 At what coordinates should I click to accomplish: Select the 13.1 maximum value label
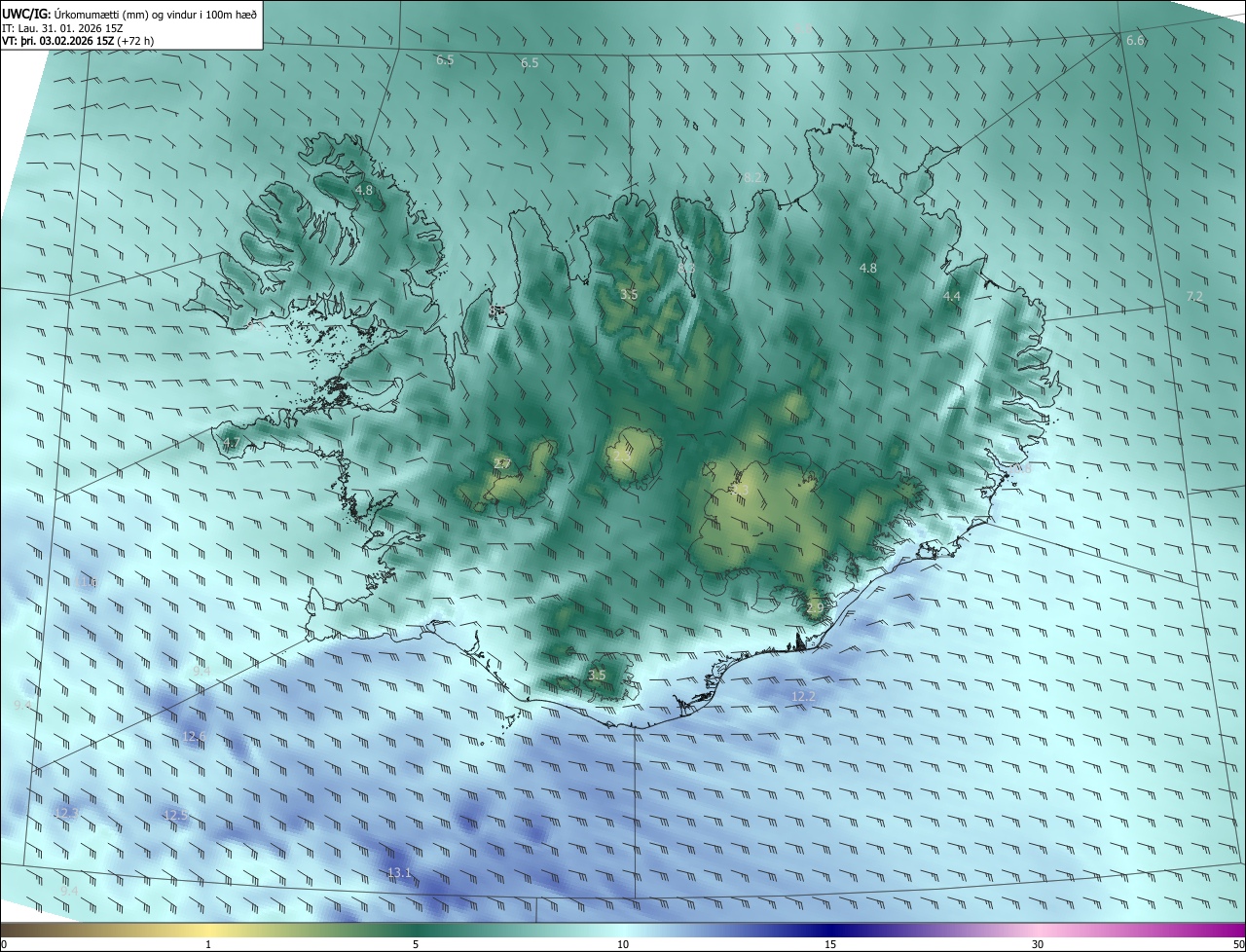point(399,872)
